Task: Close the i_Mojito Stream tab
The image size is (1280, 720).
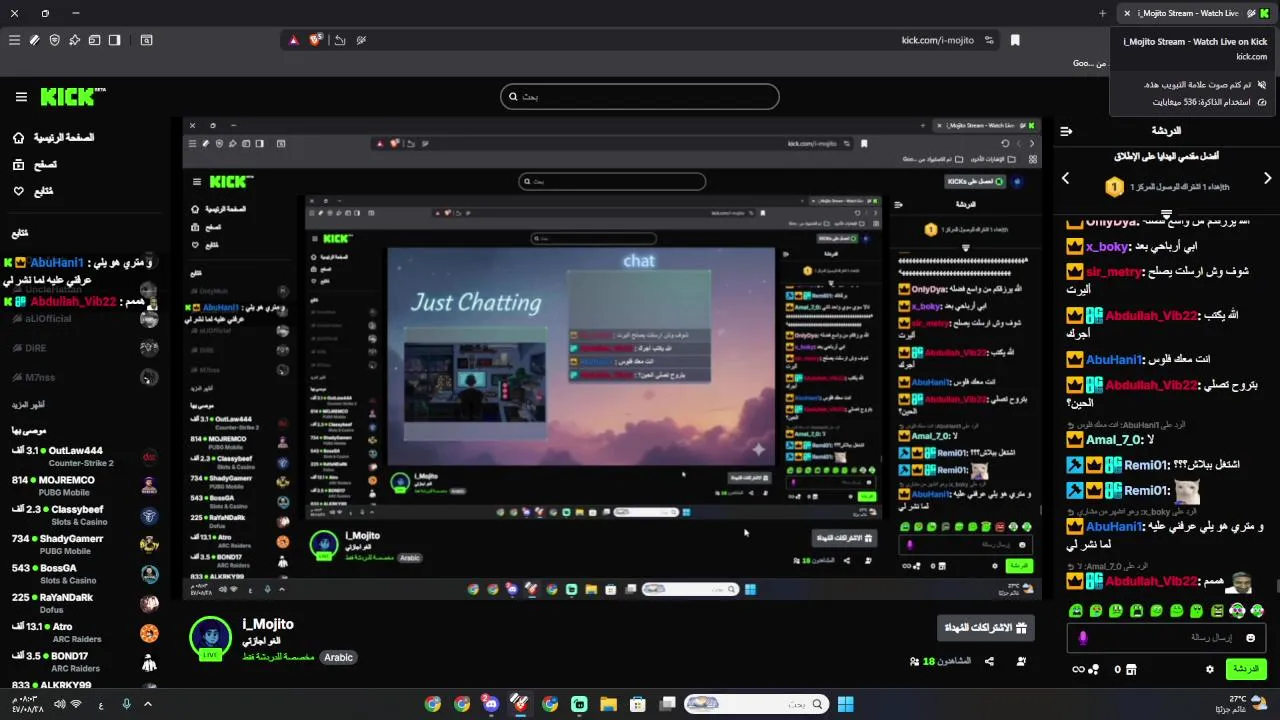Action: pyautogui.click(x=1127, y=13)
